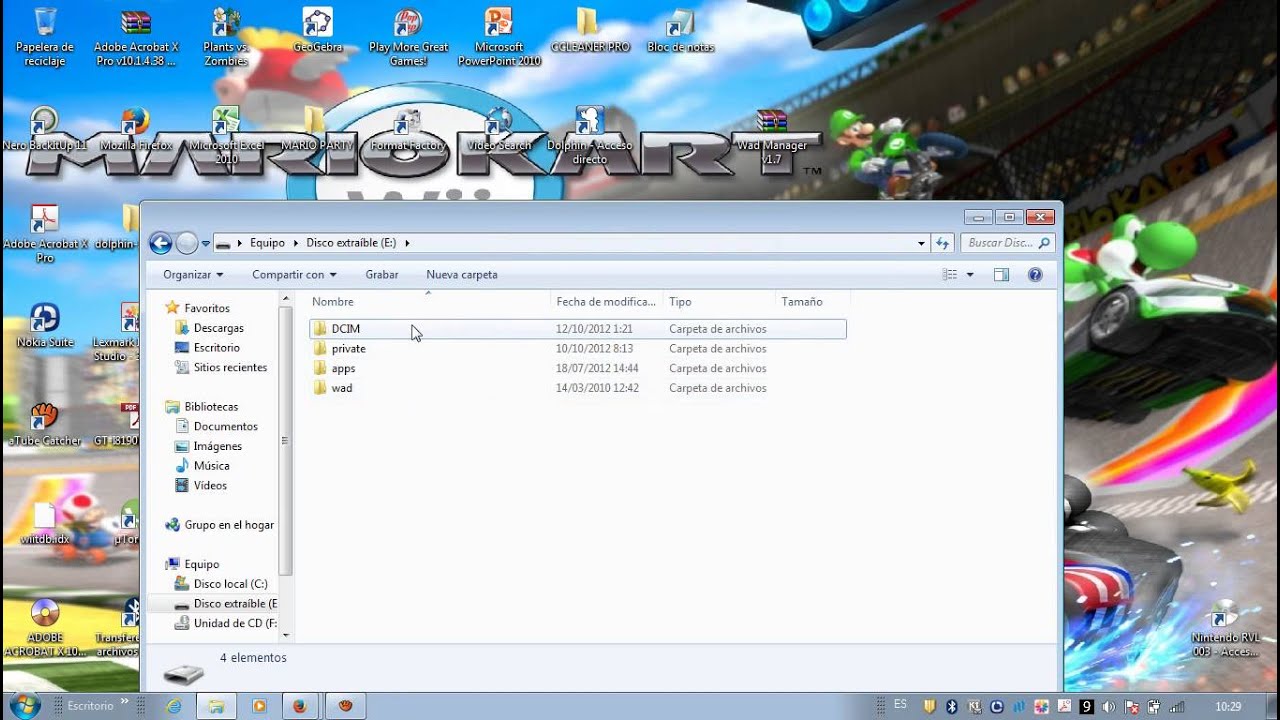Open Internet Explorer from the taskbar

pos(172,705)
